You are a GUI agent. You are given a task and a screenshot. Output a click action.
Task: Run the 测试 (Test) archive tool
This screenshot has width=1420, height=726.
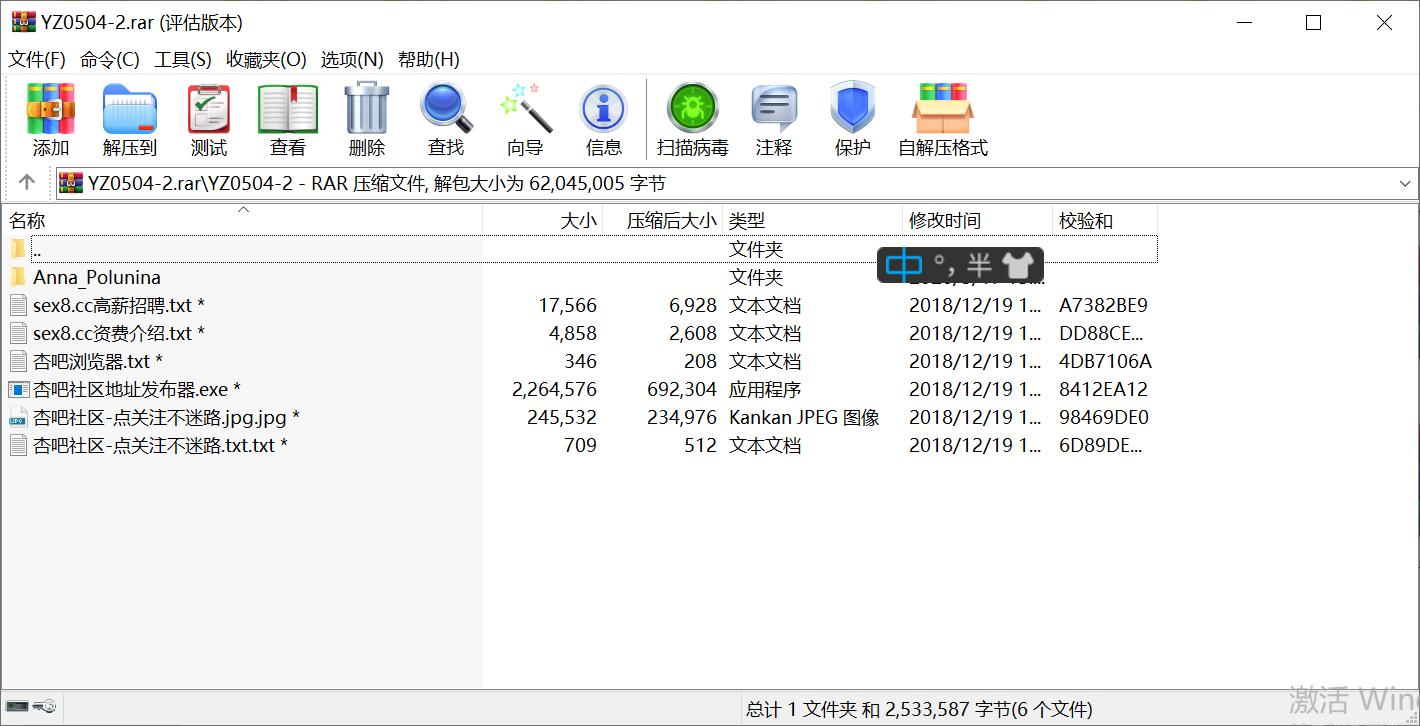pyautogui.click(x=209, y=108)
